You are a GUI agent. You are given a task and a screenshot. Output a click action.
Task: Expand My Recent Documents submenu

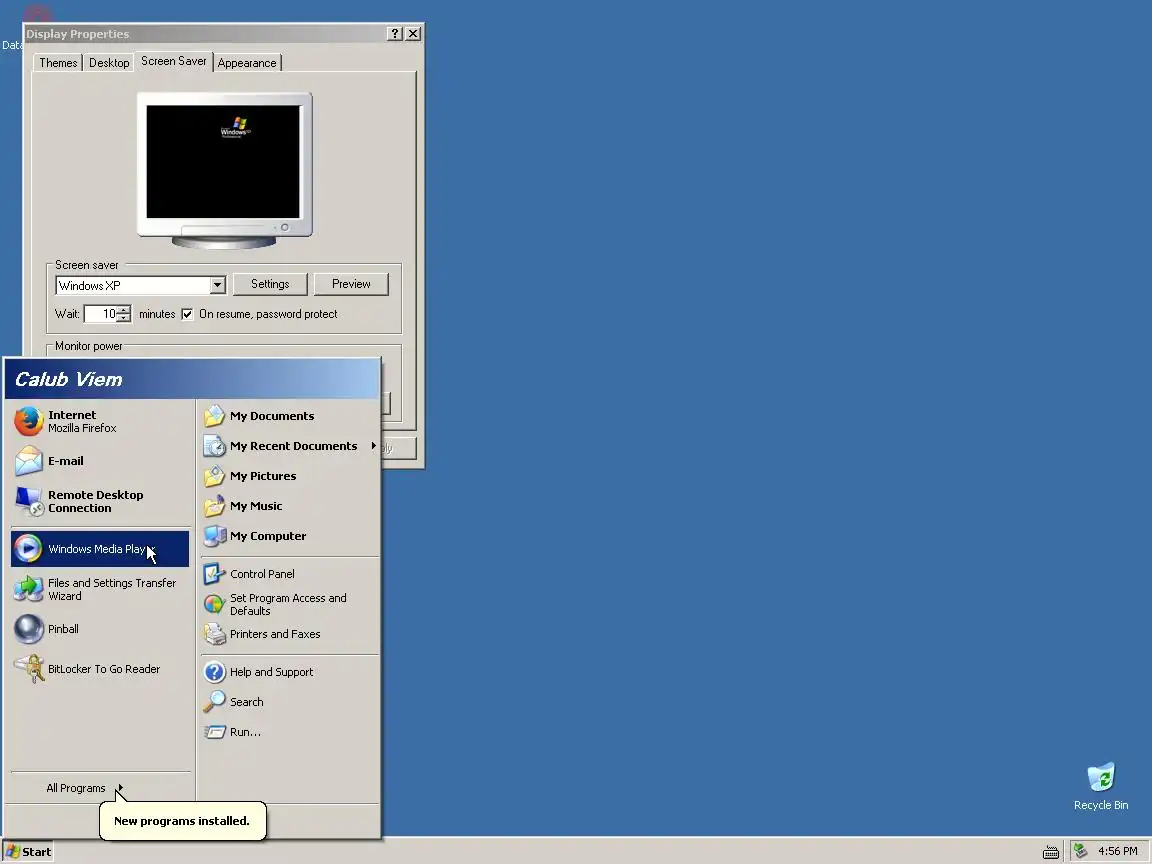(x=289, y=446)
